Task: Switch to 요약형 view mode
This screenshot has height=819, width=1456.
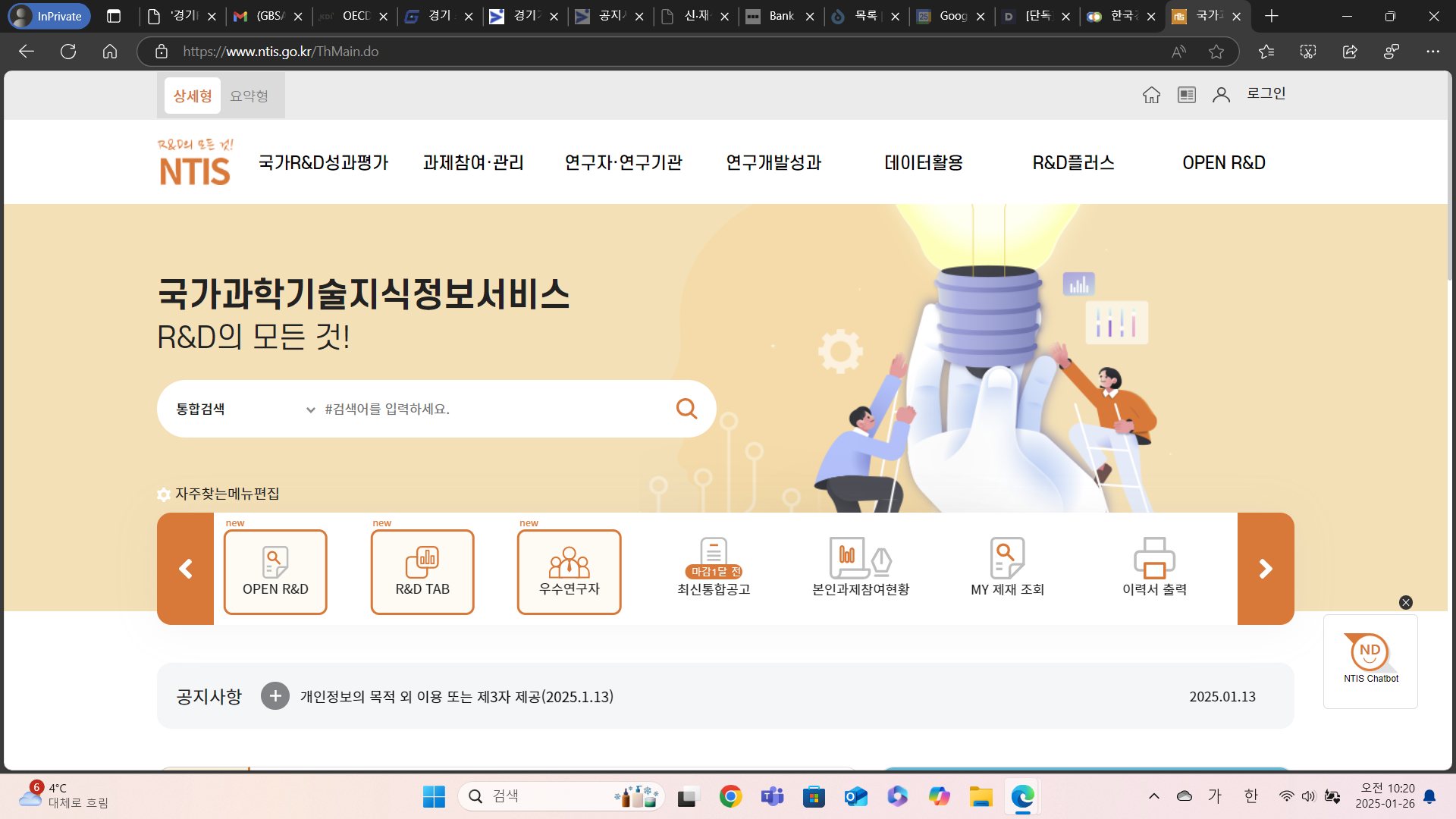Action: 249,96
